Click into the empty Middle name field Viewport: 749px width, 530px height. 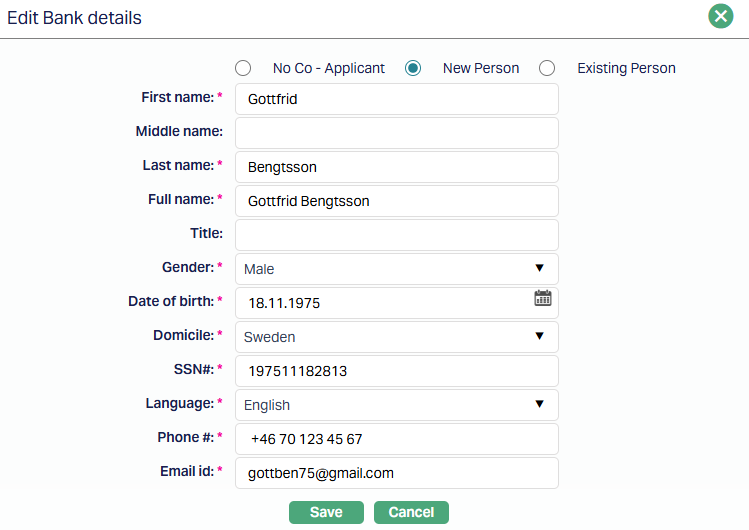coord(396,133)
